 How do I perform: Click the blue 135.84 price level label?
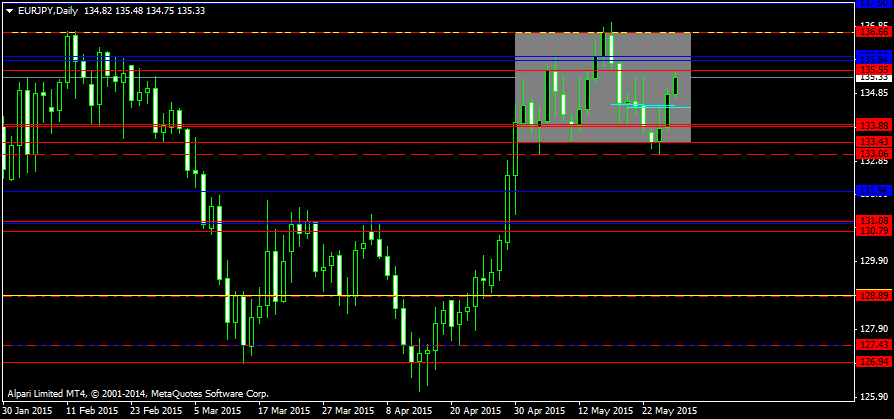873,59
